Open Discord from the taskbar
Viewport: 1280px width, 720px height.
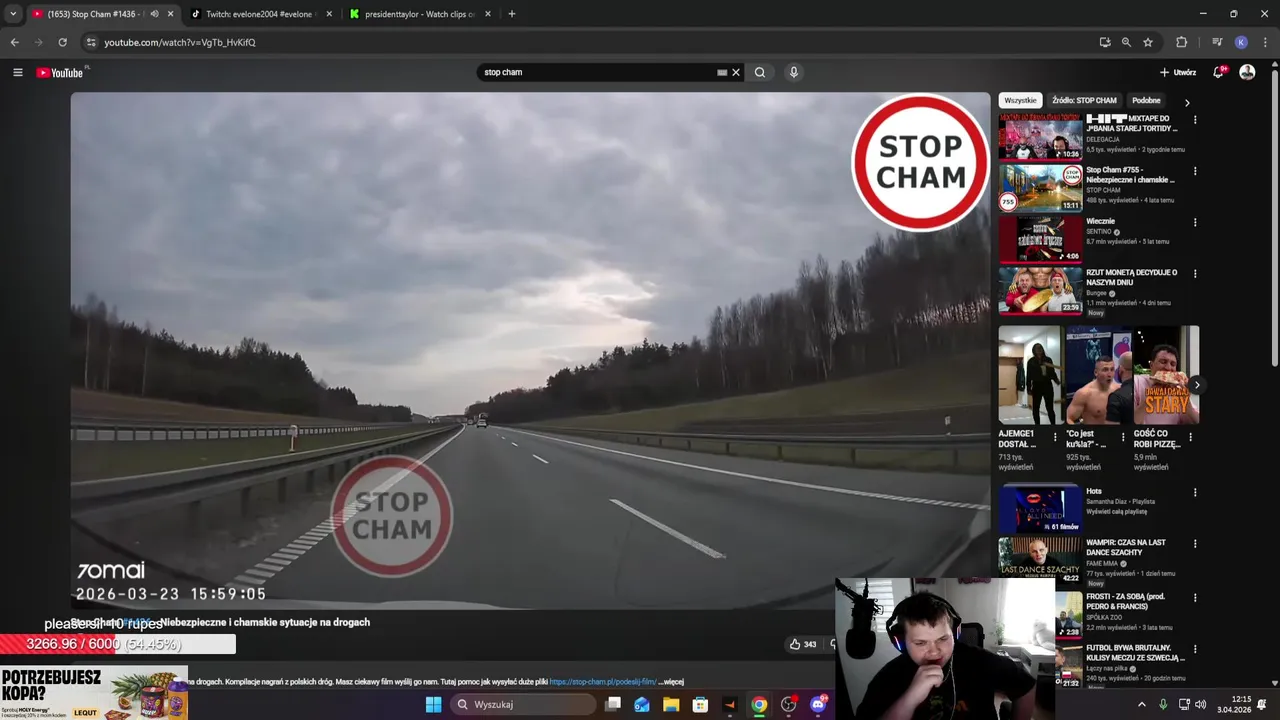(818, 704)
